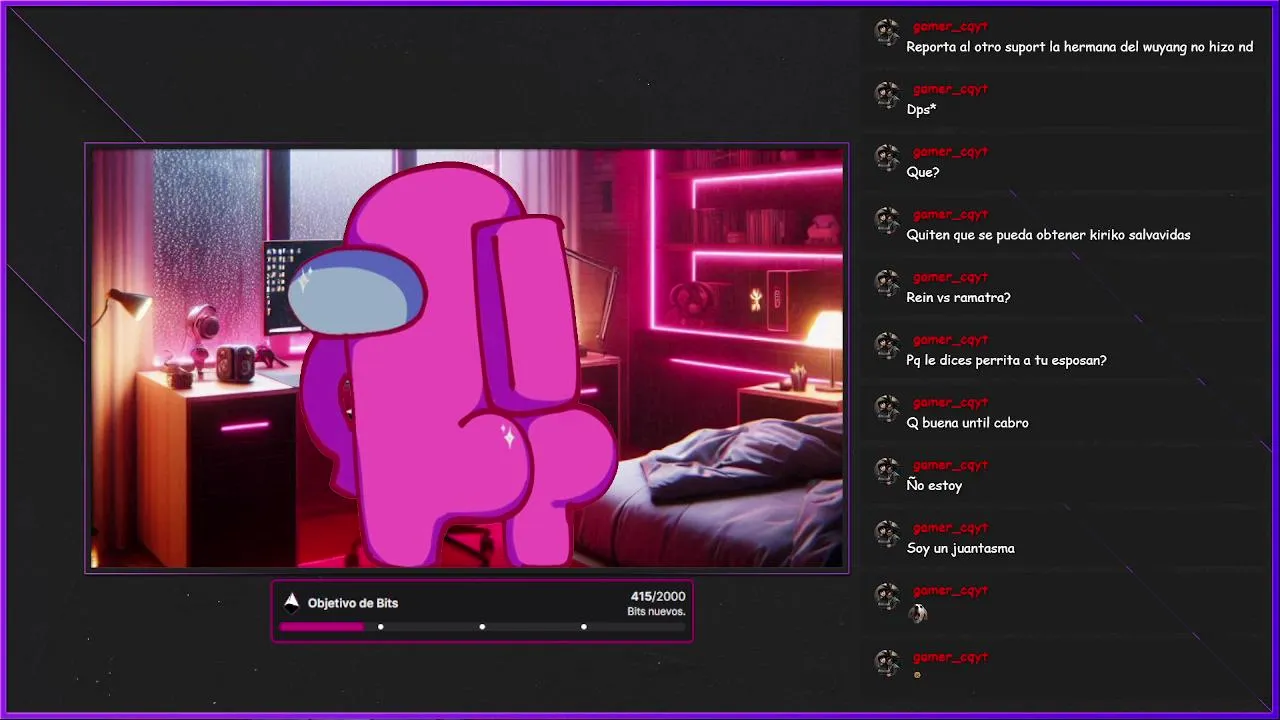Click the second milestone dot on bits bar
The height and width of the screenshot is (720, 1280).
coord(482,627)
